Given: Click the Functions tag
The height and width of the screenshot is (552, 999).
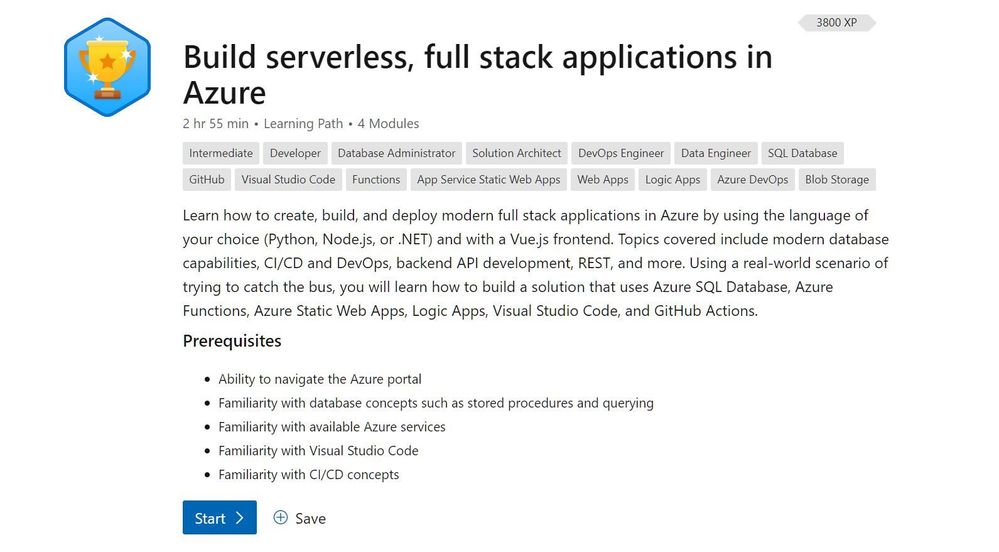Looking at the screenshot, I should coord(376,180).
